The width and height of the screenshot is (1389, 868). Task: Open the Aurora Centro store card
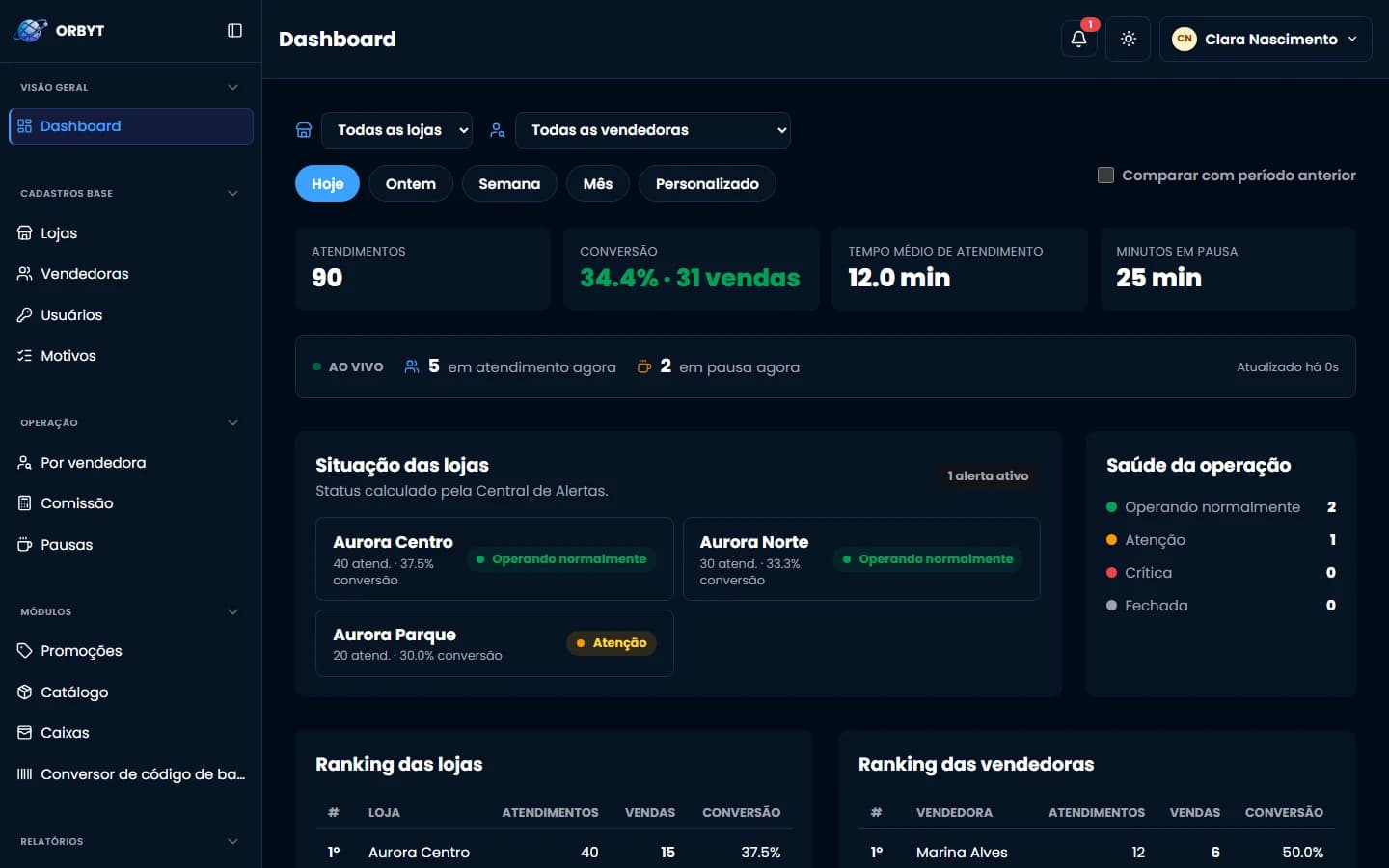[x=495, y=558]
